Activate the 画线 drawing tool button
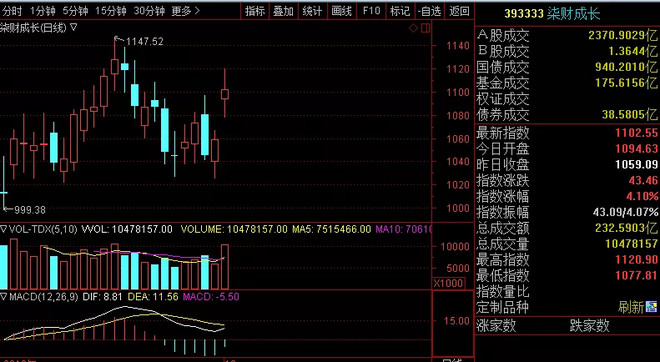 [341, 11]
